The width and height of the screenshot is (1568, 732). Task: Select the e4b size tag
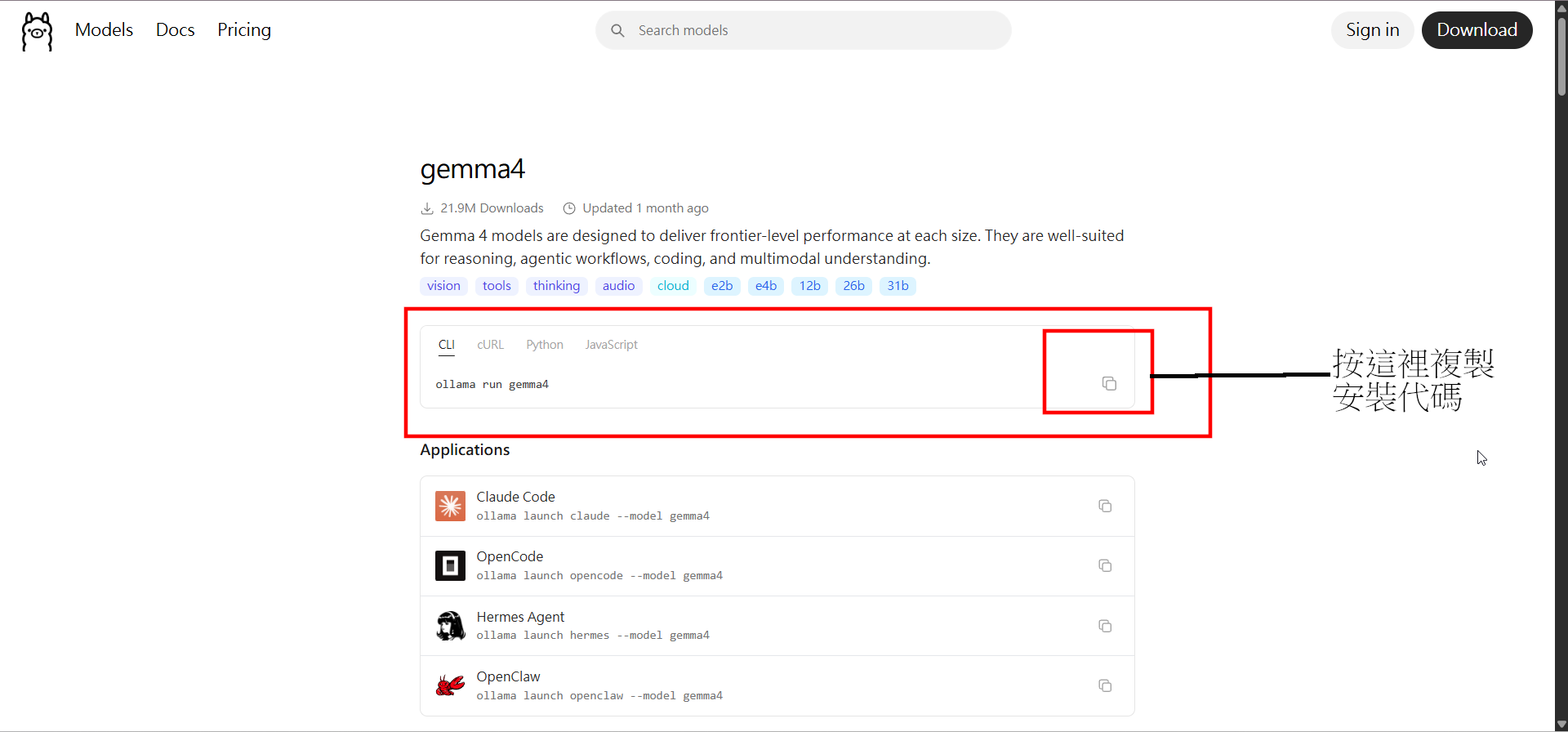pyautogui.click(x=766, y=286)
